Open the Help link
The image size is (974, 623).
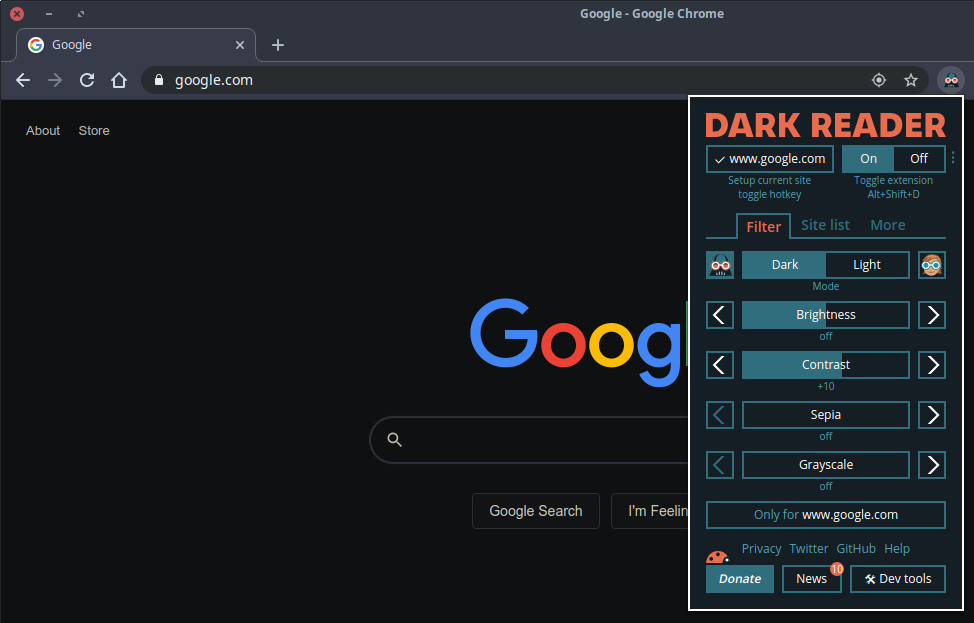897,549
